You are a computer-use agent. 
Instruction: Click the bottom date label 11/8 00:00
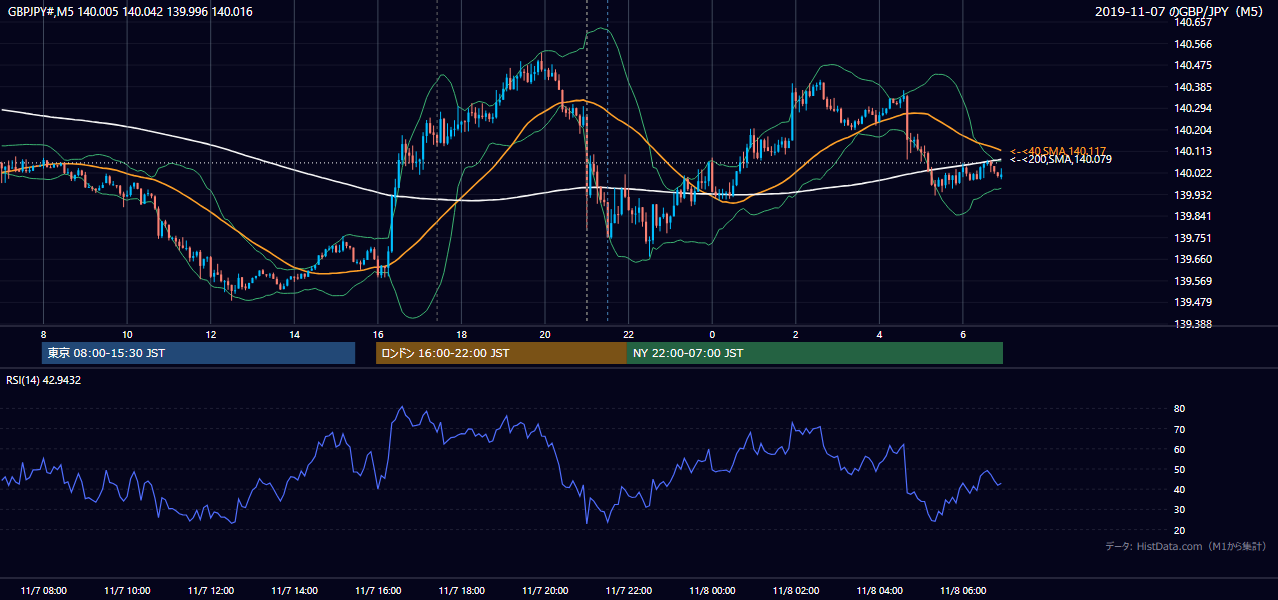tap(712, 591)
